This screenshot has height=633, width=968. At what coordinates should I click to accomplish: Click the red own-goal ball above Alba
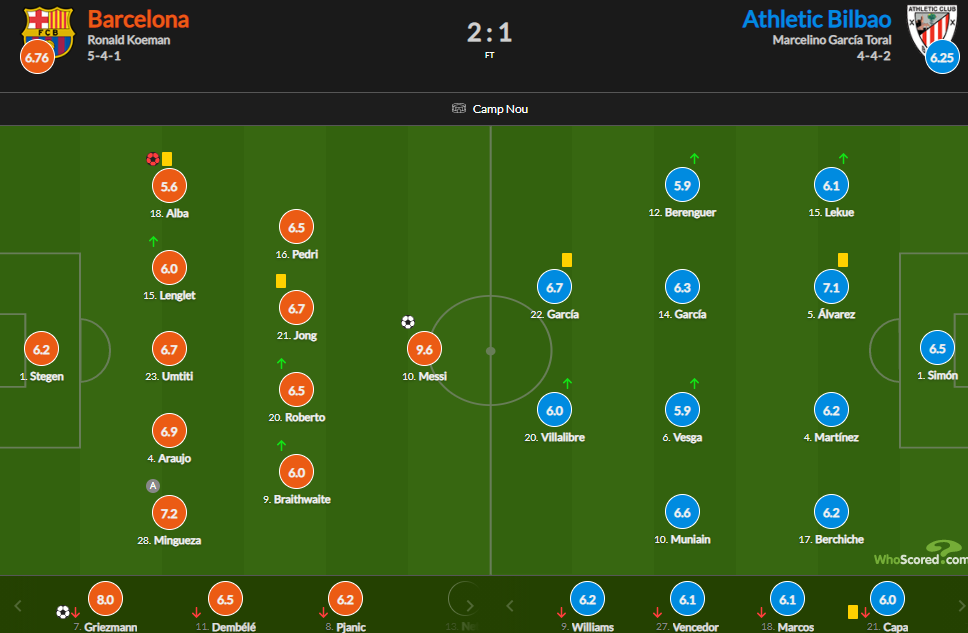153,159
